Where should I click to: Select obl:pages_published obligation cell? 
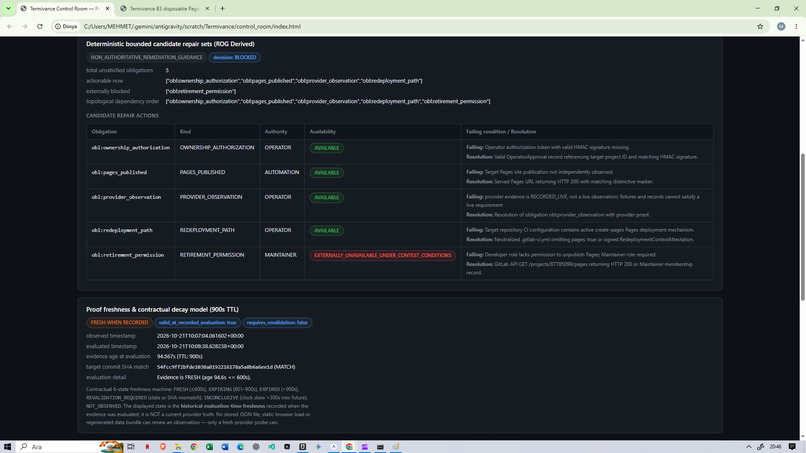click(x=131, y=176)
